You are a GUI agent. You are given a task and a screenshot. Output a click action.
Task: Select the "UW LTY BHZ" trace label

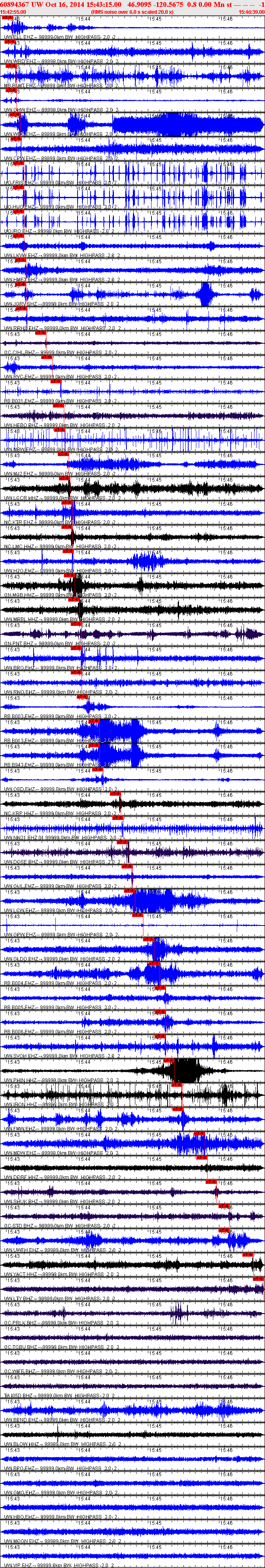[x=61, y=1299]
